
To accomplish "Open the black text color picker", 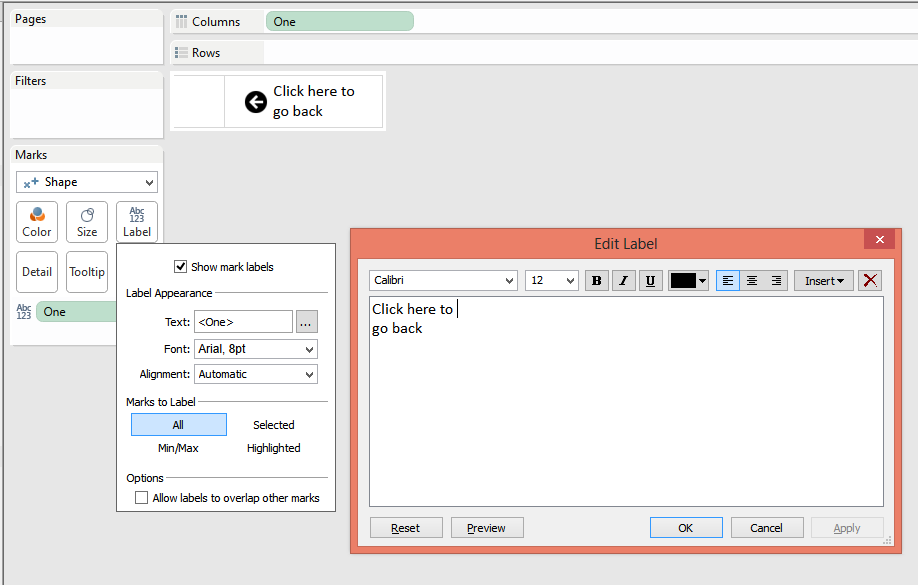I will pyautogui.click(x=688, y=280).
